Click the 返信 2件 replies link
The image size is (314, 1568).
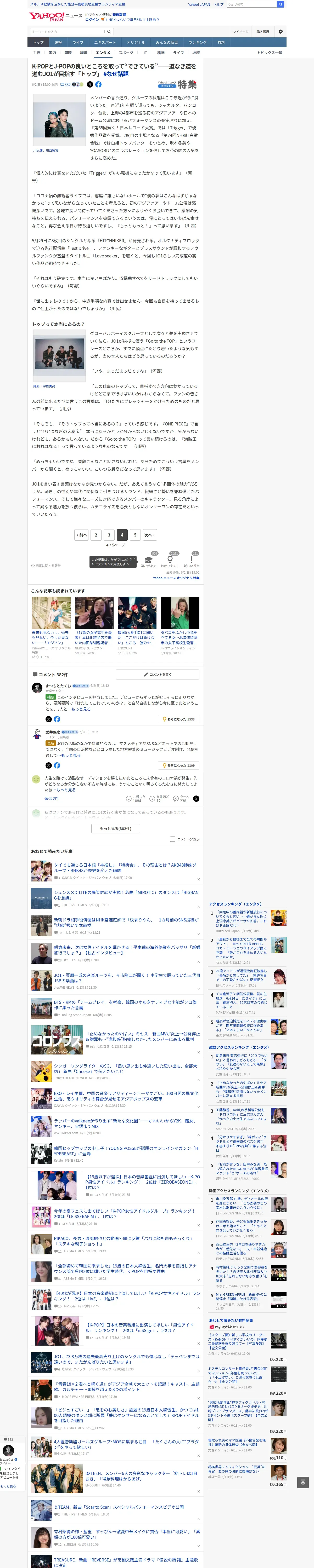coord(51,799)
